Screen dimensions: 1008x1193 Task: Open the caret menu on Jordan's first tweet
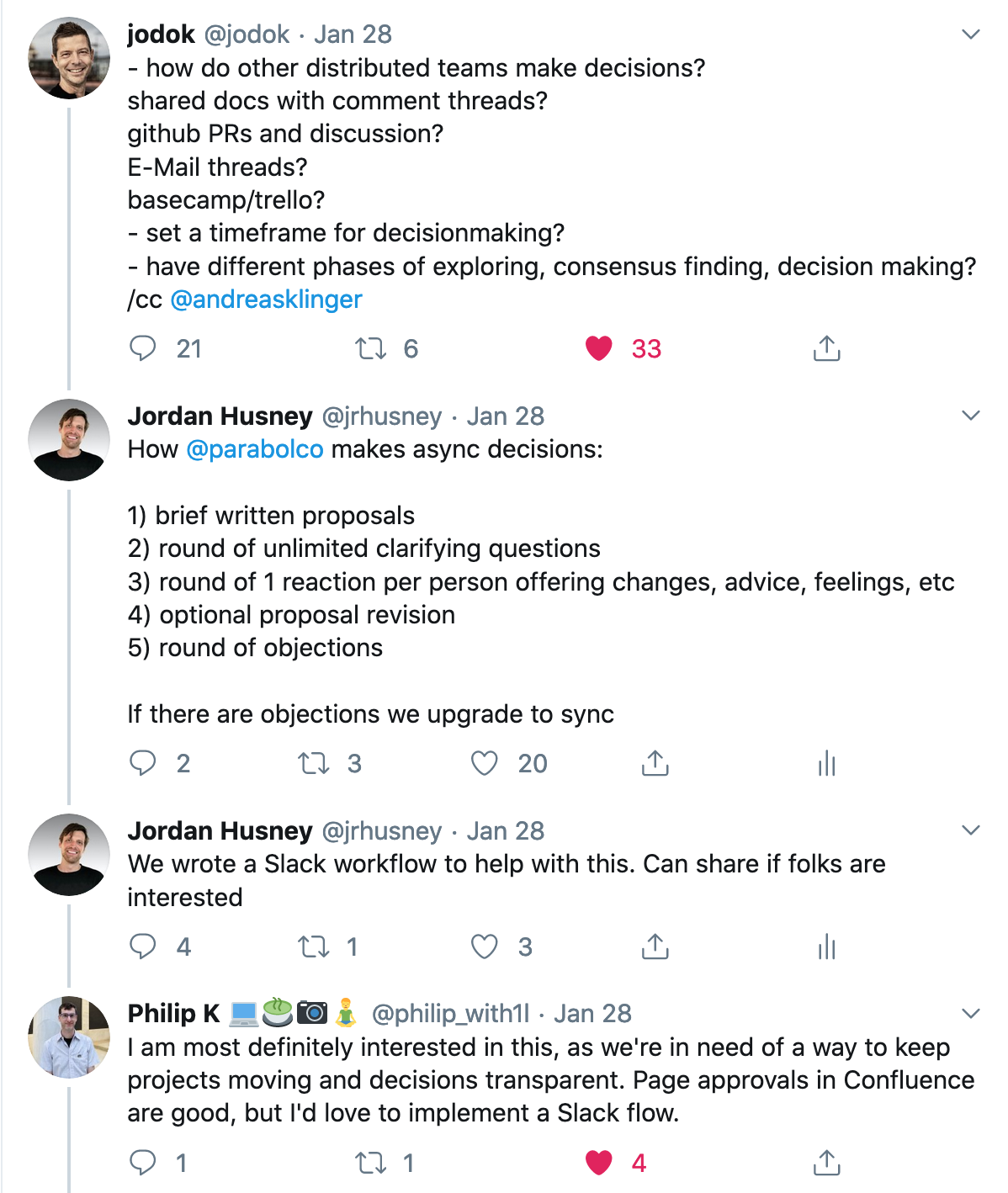969,415
